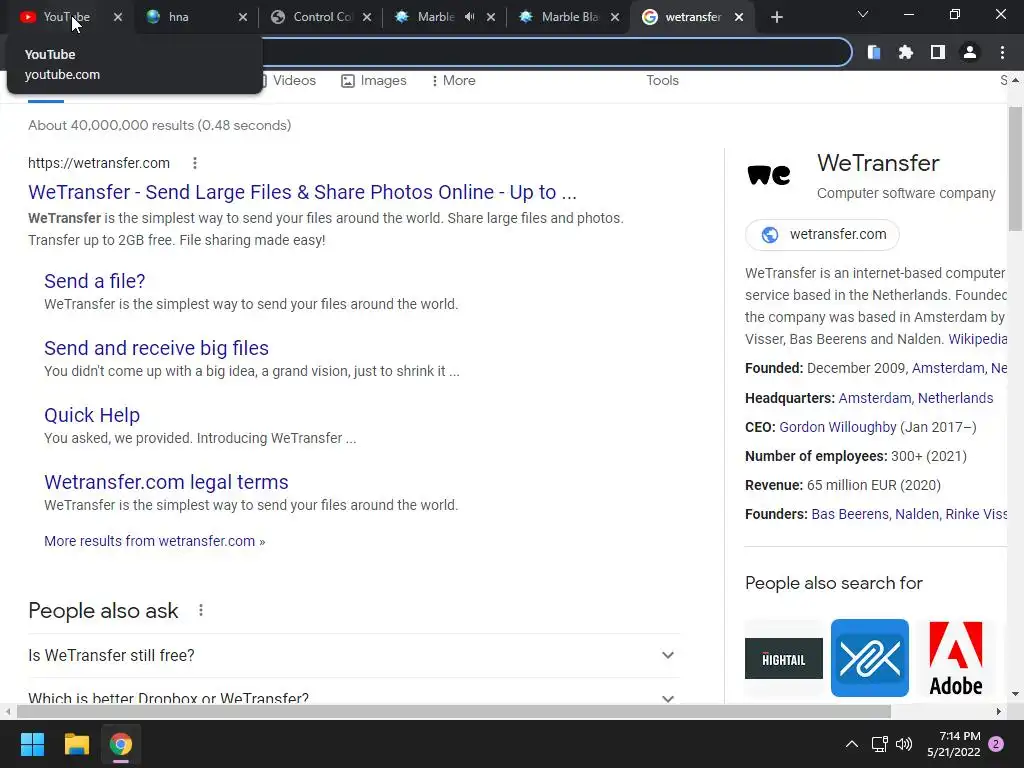Image resolution: width=1024 pixels, height=768 pixels.
Task: Open Chrome three-dot menu
Action: point(1002,52)
